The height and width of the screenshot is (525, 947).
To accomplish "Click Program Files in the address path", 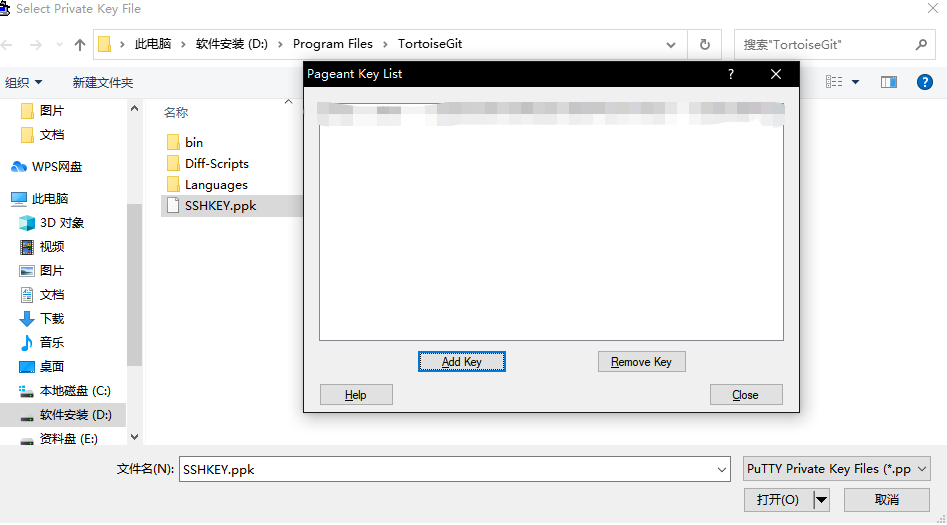I will [x=333, y=44].
